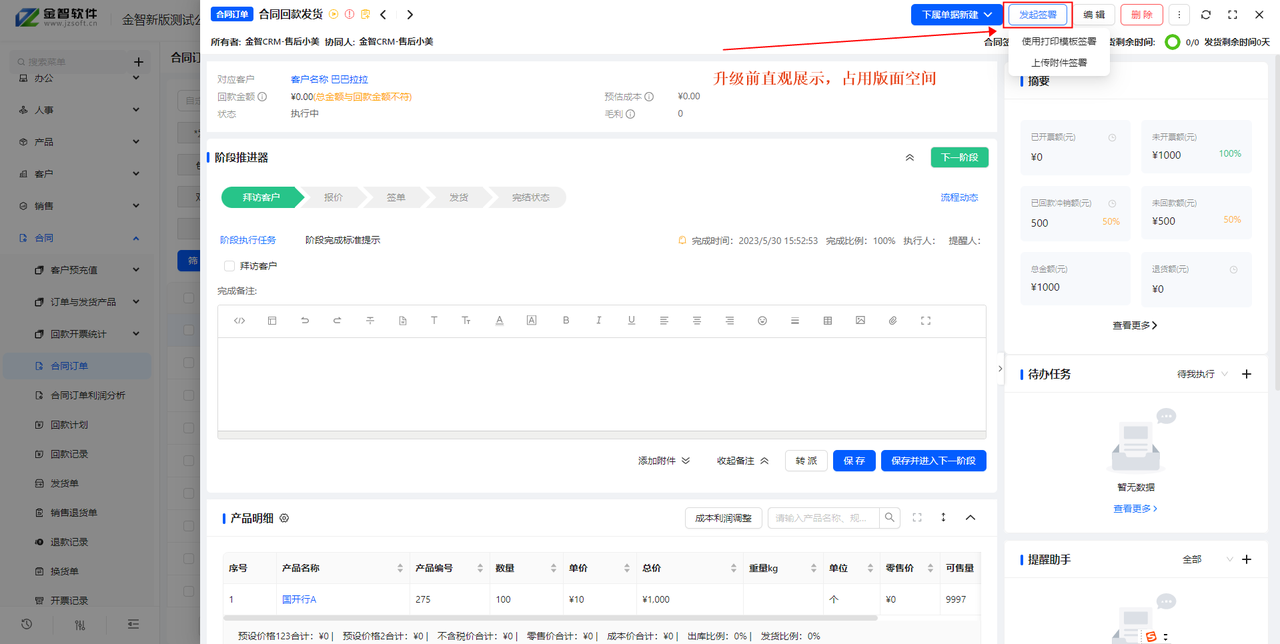Open product detail settings gear icon

pyautogui.click(x=284, y=518)
